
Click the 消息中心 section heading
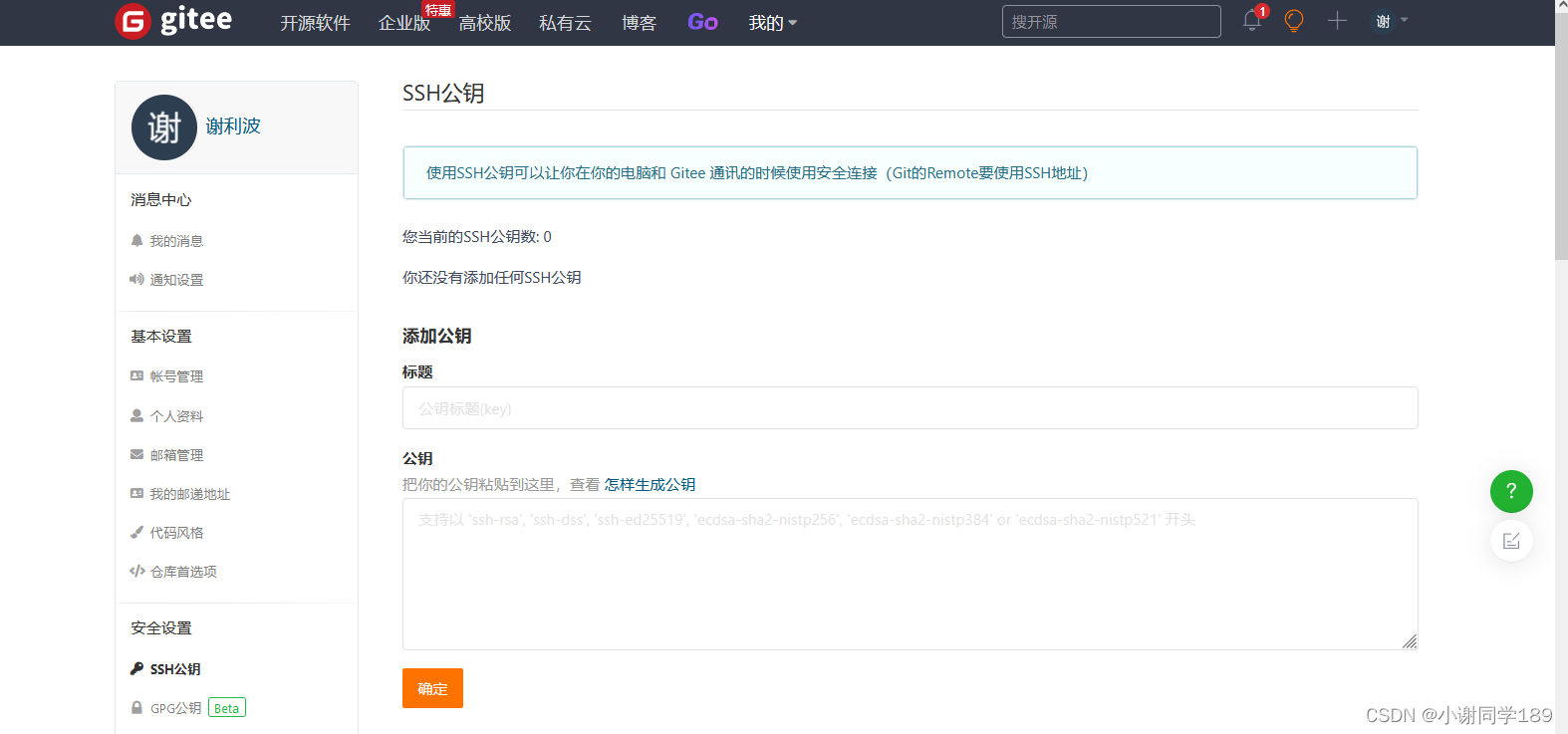pos(160,200)
